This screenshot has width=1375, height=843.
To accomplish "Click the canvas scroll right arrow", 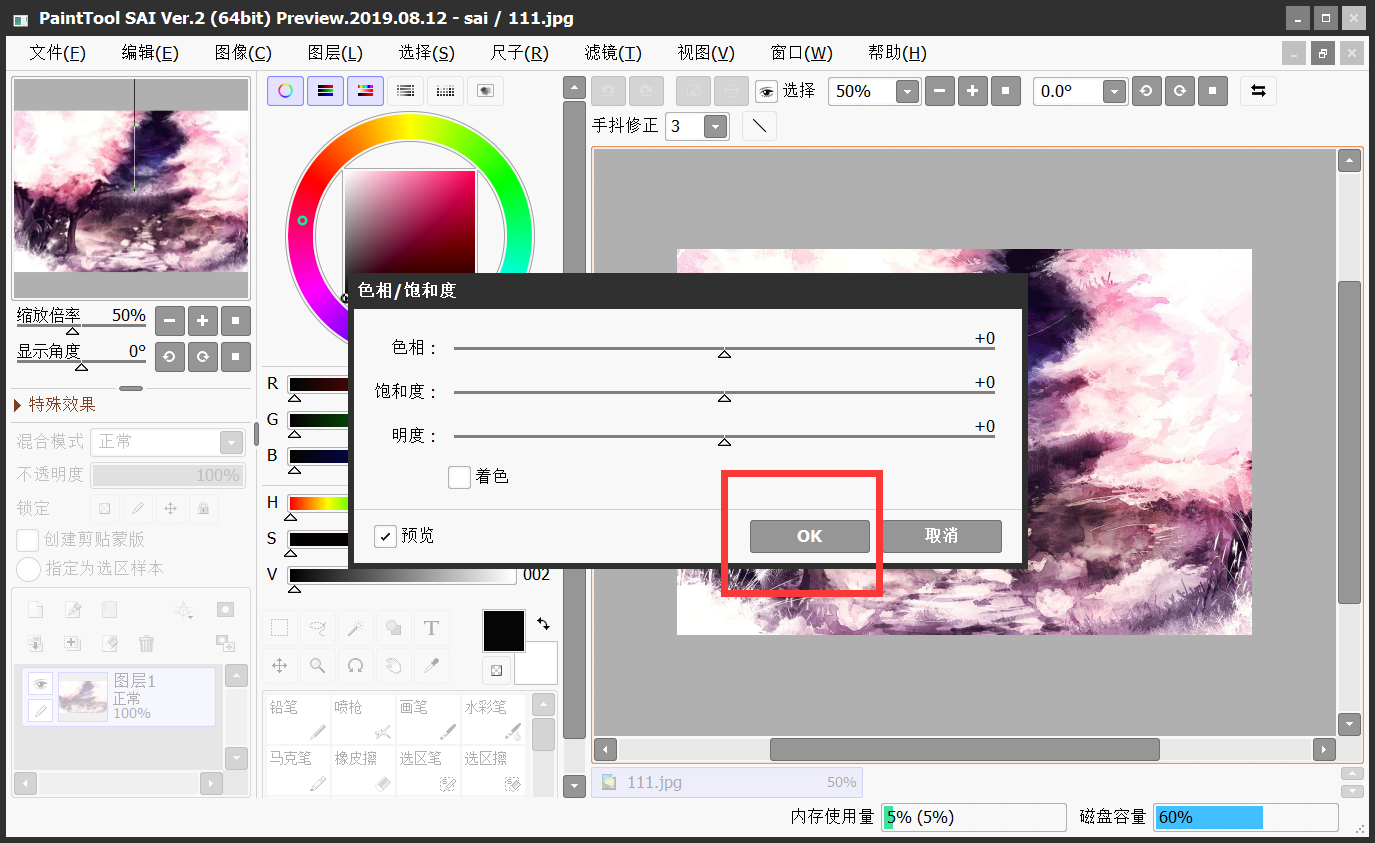I will [1324, 749].
